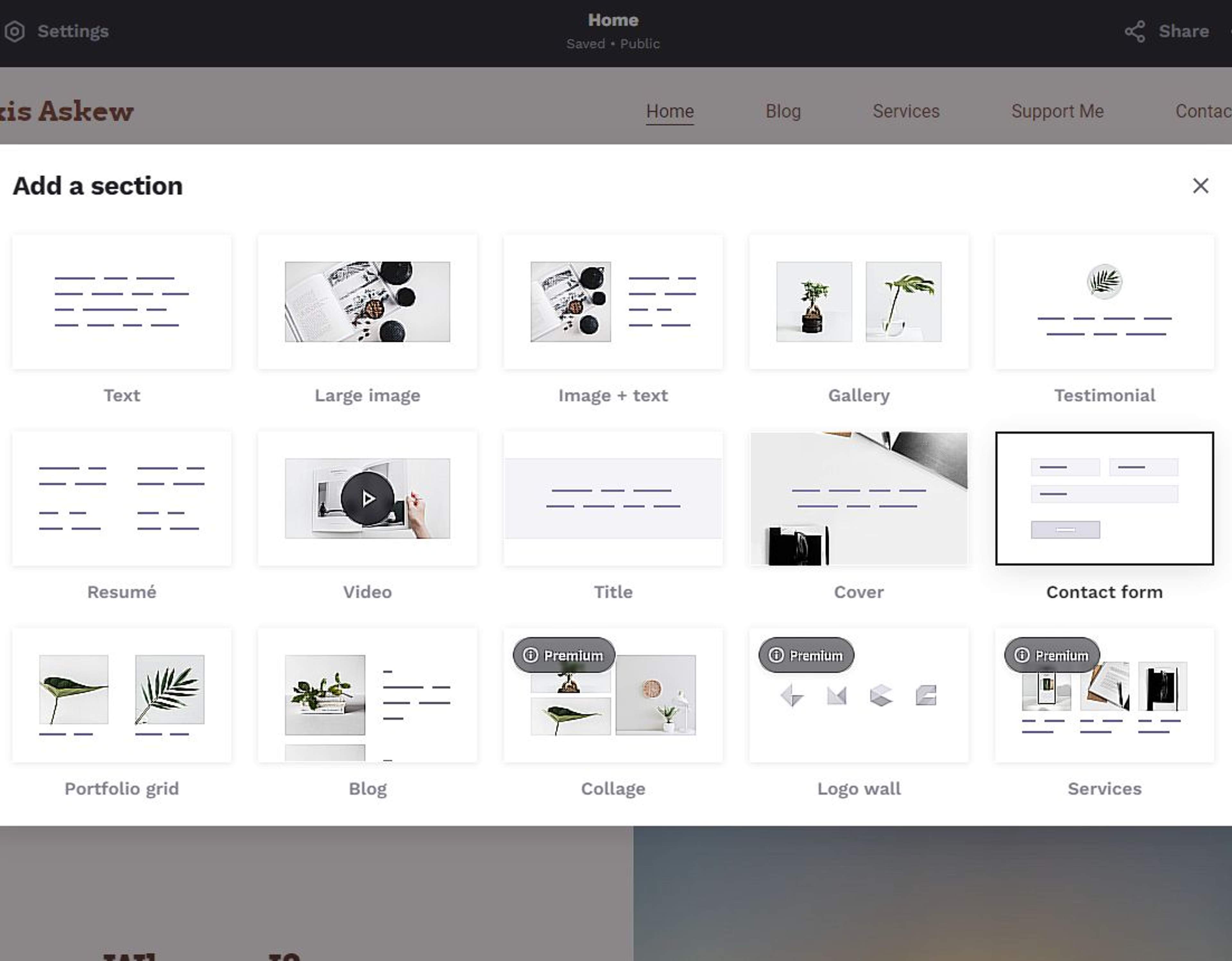
Task: Choose the Large image section
Action: (367, 302)
